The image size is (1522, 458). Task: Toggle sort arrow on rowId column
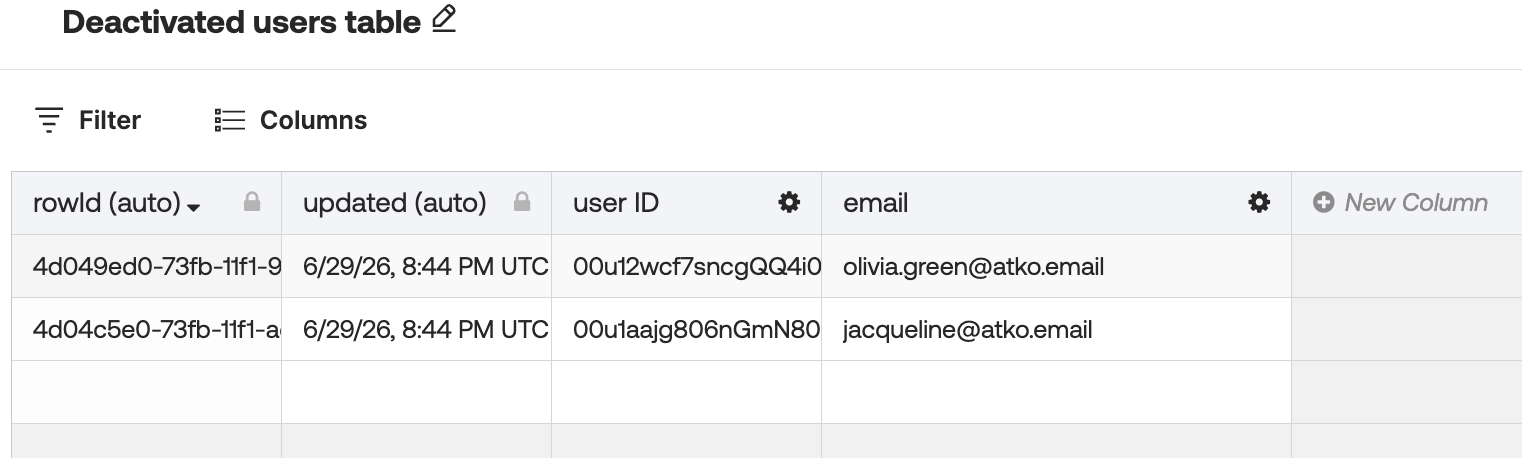click(x=194, y=207)
